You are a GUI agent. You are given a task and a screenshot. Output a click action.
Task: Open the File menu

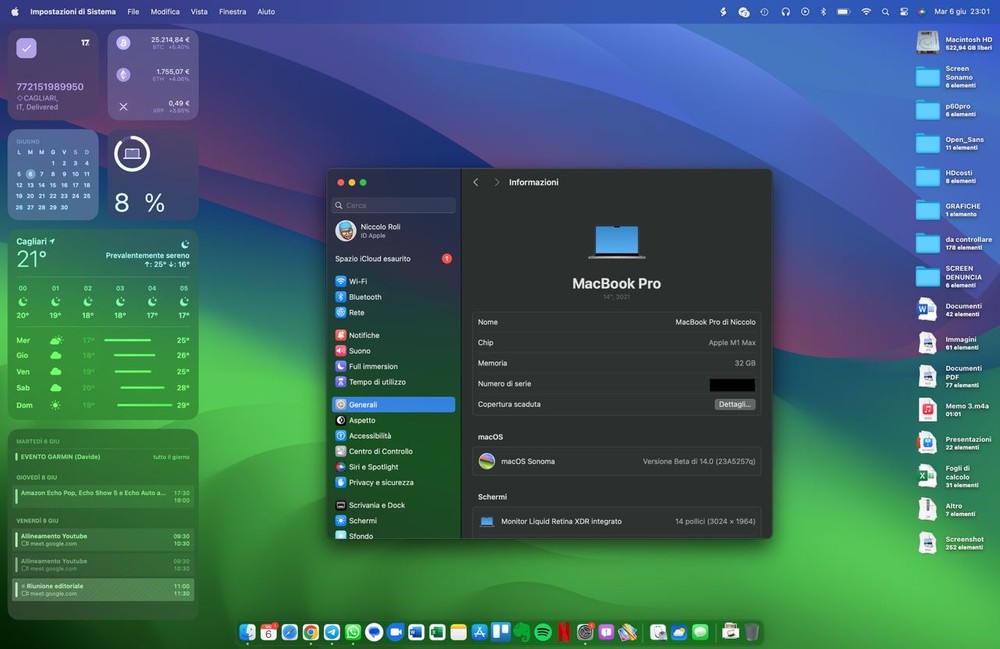pyautogui.click(x=133, y=11)
